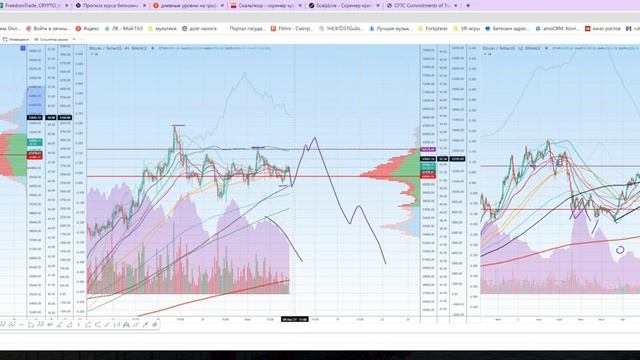Image resolution: width=640 pixels, height=360 pixels.
Task: Close the 'Прогноз курса биткоин' tab
Action: pos(144,6)
